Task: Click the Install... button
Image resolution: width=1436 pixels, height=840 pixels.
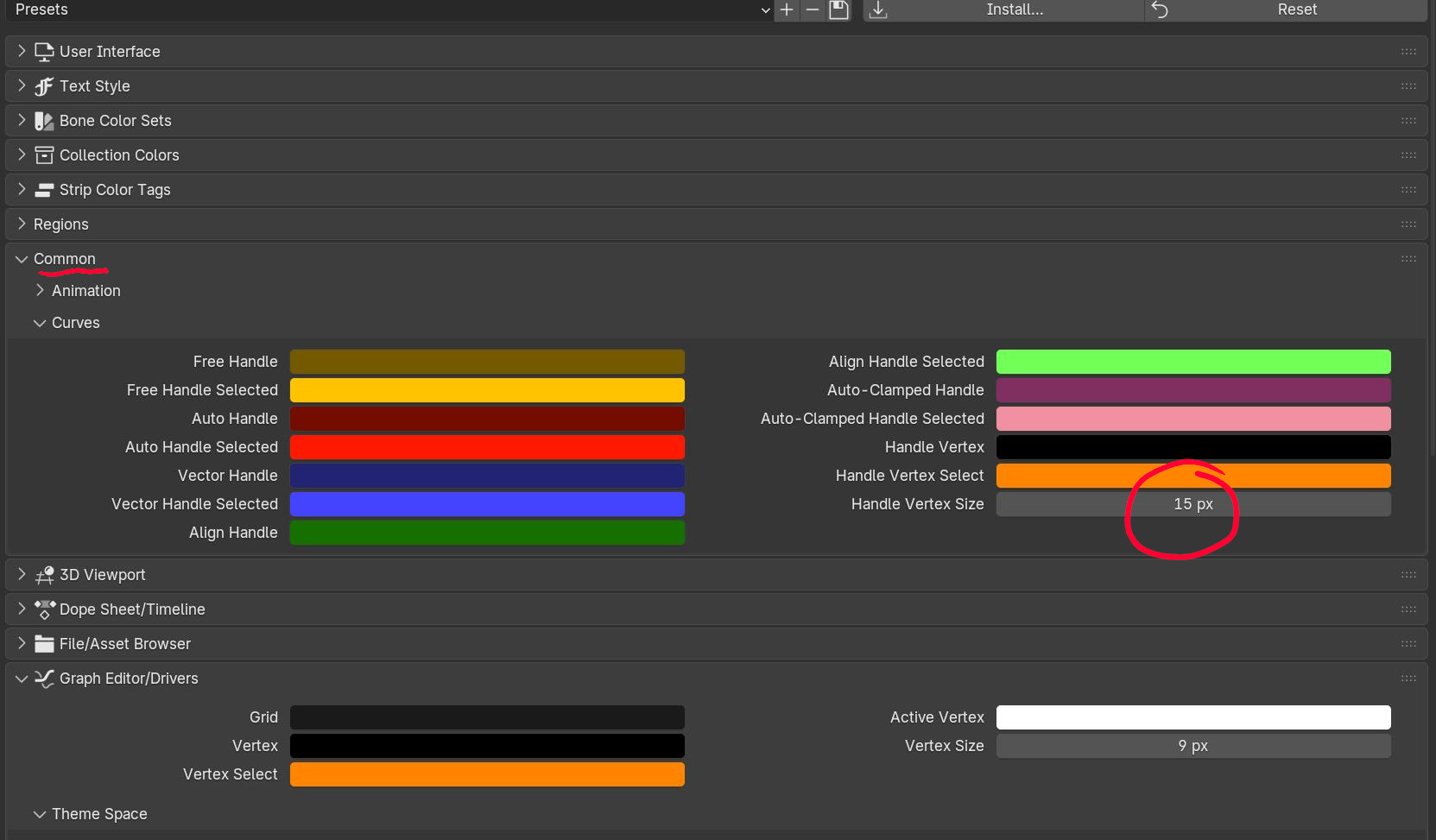Action: [x=1003, y=9]
